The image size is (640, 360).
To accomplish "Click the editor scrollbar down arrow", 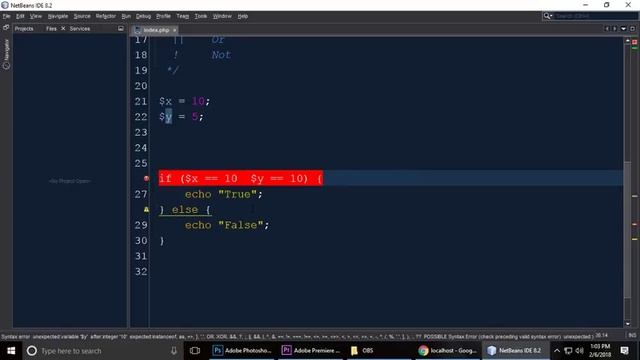I will click(628, 324).
